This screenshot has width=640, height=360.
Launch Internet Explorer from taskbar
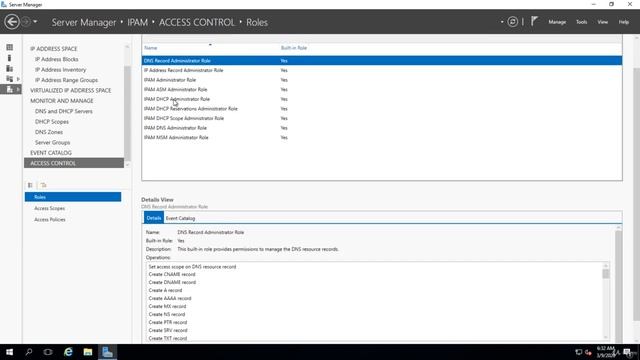click(x=68, y=352)
